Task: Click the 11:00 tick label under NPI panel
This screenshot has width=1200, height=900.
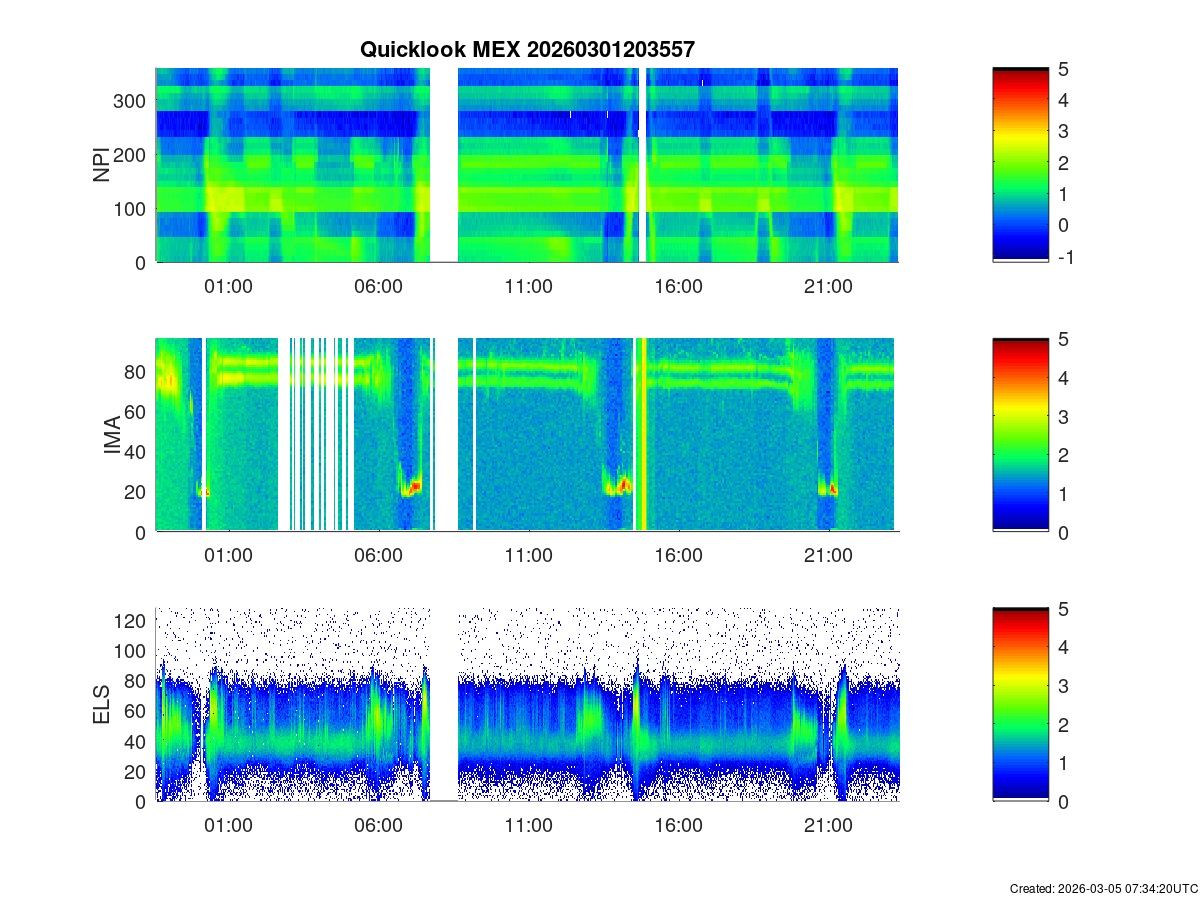Action: (x=528, y=286)
